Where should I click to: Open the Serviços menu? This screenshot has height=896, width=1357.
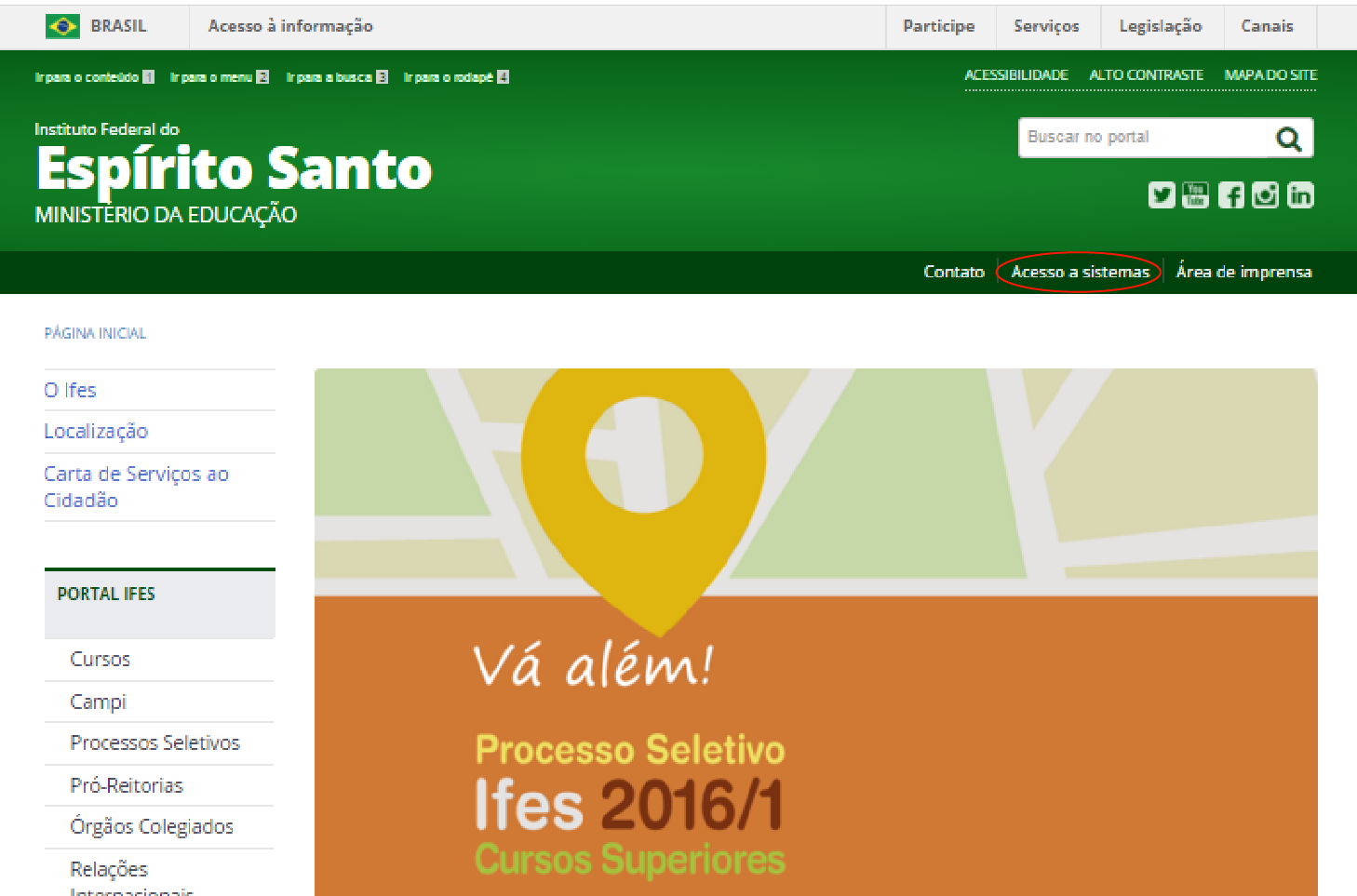tap(1047, 26)
